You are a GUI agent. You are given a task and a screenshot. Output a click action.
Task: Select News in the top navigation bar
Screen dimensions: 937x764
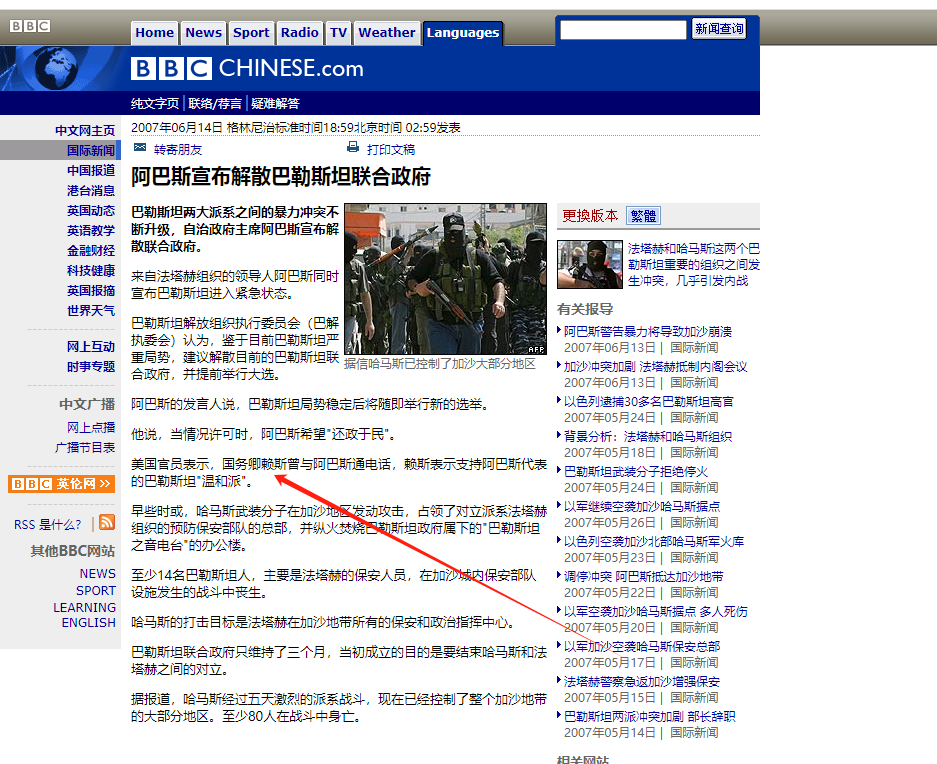click(203, 32)
